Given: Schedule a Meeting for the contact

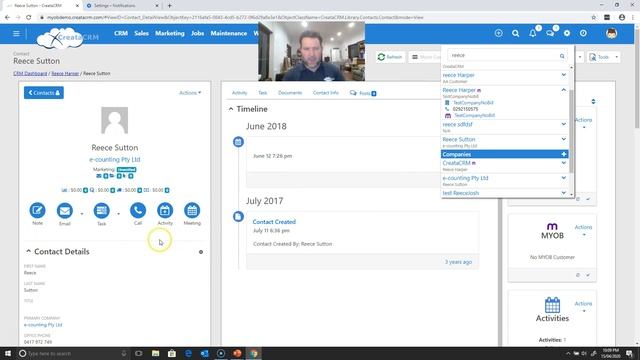Looking at the screenshot, I should point(192,211).
